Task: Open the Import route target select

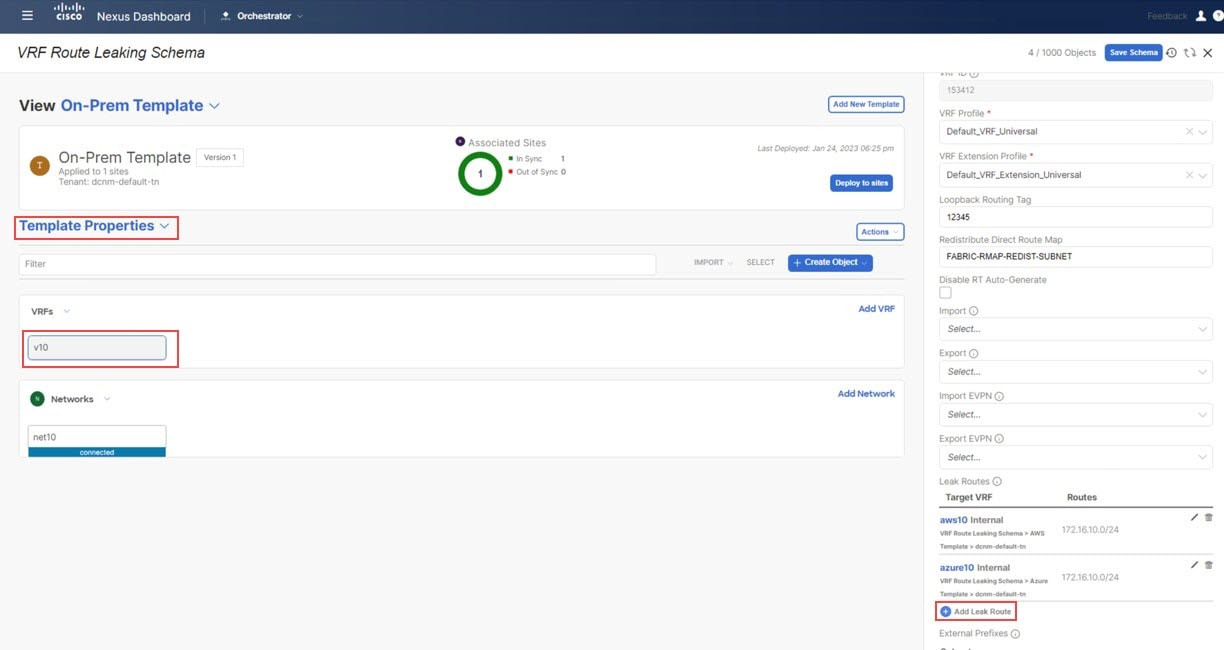Action: pos(1076,329)
